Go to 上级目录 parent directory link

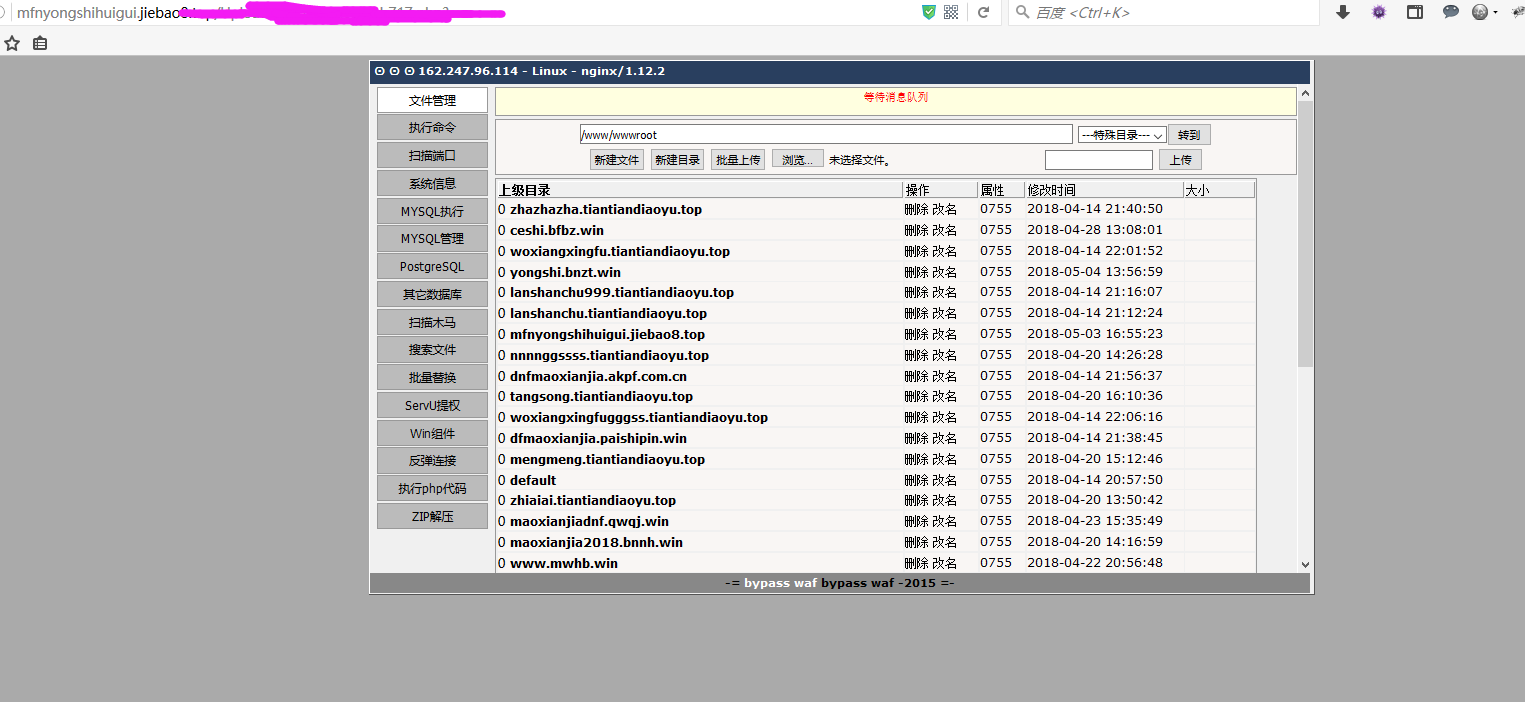click(x=524, y=190)
